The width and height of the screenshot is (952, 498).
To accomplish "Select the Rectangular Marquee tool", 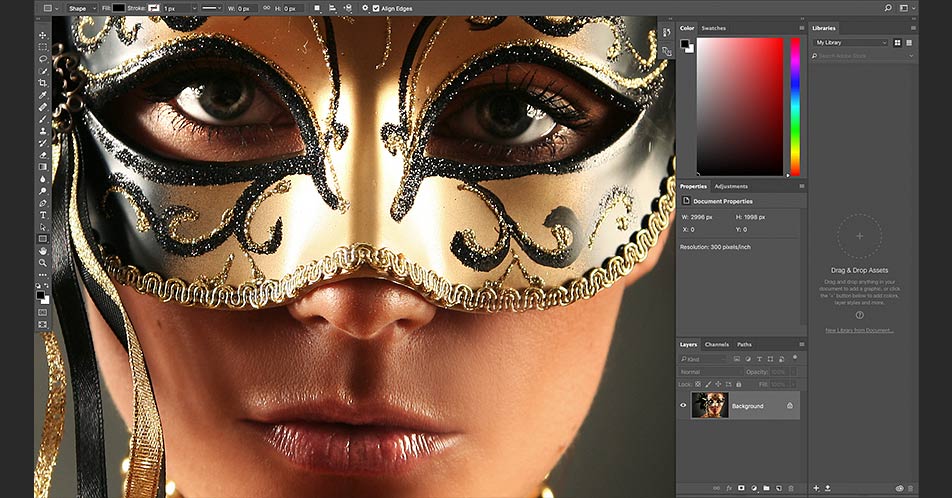I will 42,47.
